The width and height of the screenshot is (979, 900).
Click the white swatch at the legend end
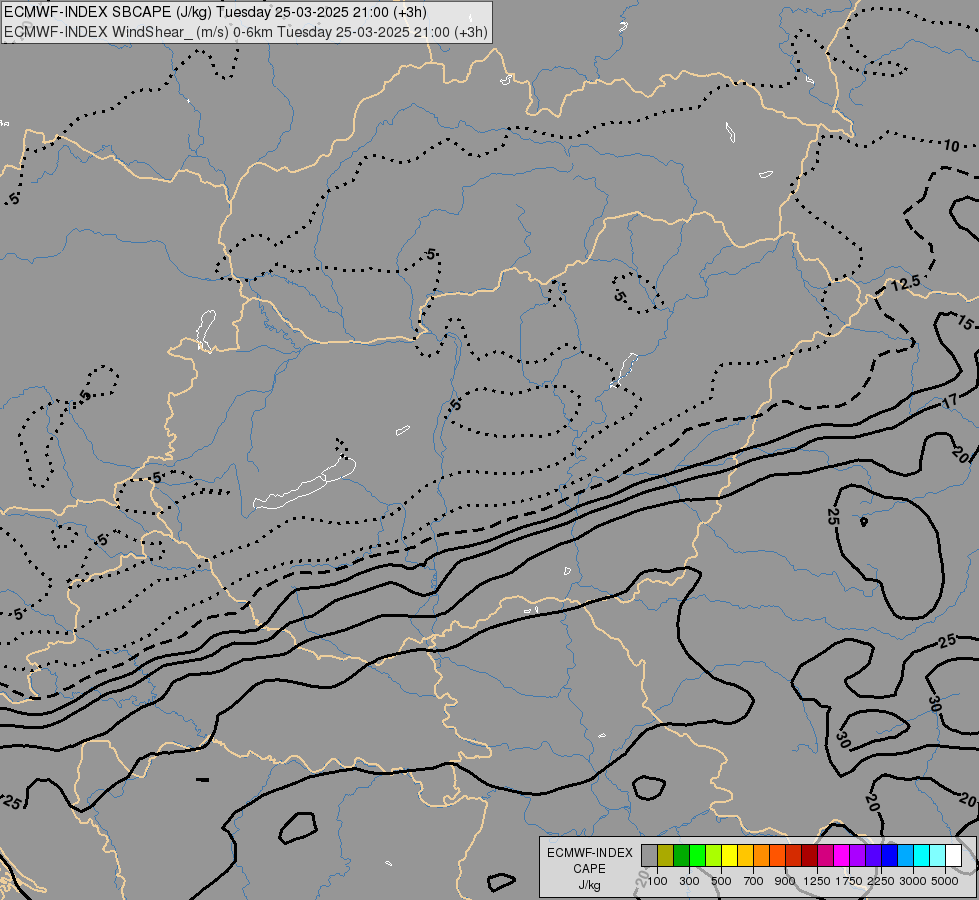point(954,856)
